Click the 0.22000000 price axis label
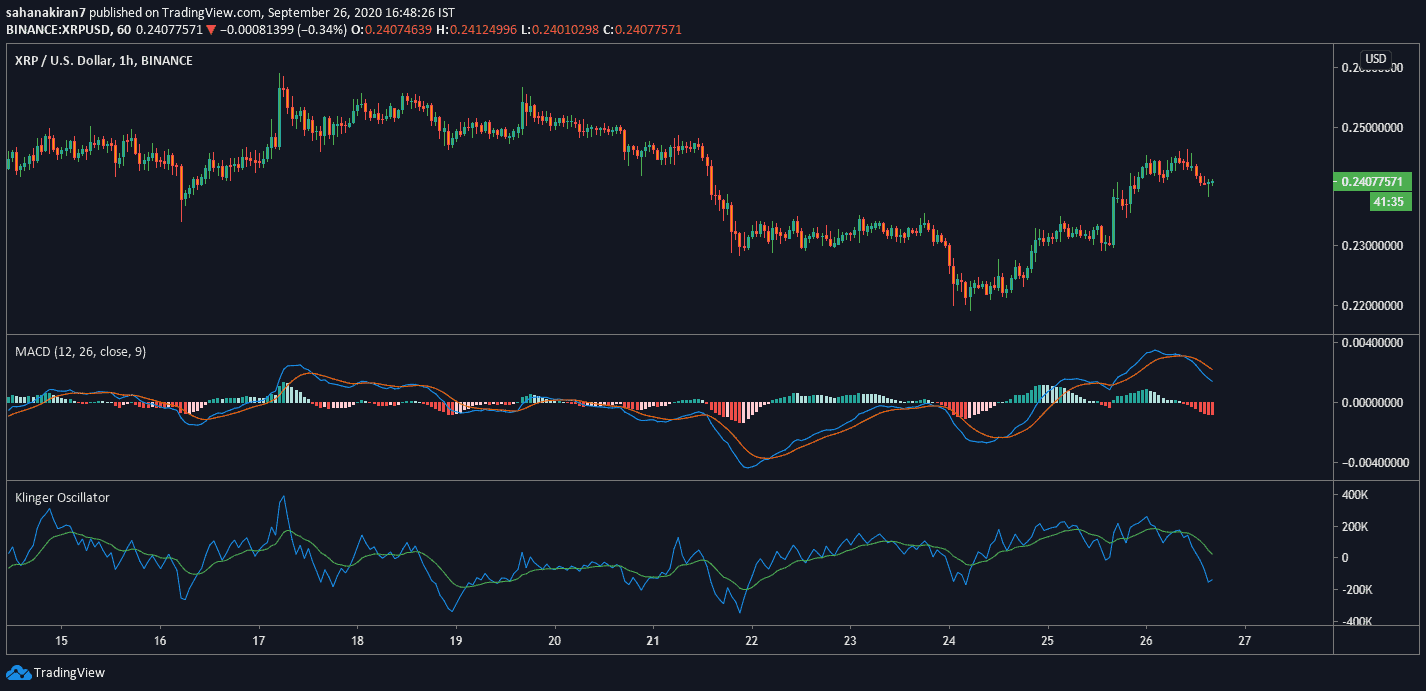 (x=1372, y=305)
